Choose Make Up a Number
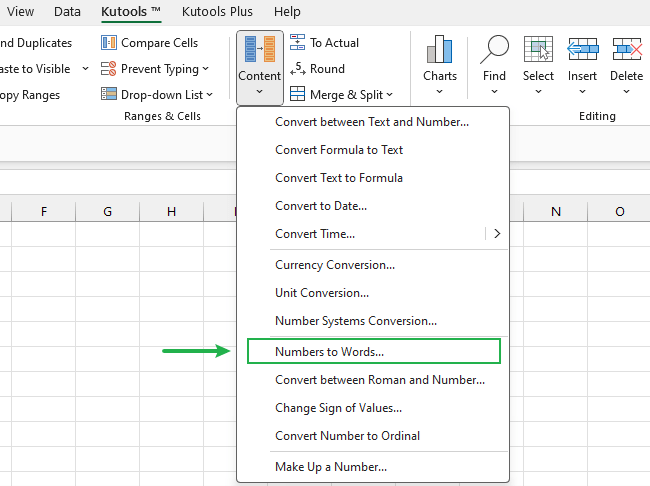 pyautogui.click(x=372, y=467)
